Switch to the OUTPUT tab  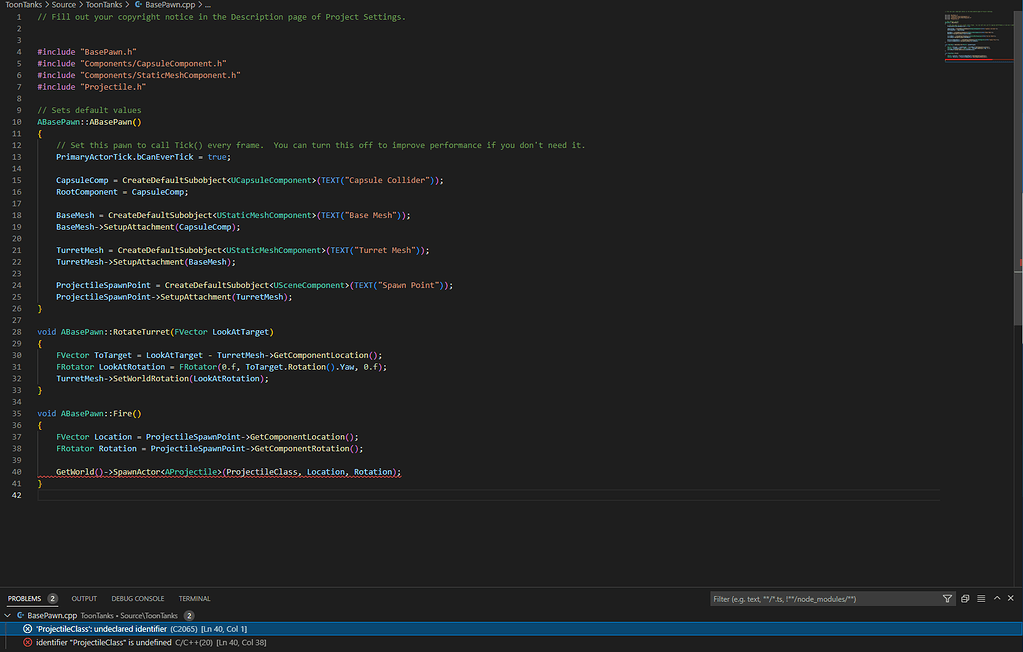84,599
